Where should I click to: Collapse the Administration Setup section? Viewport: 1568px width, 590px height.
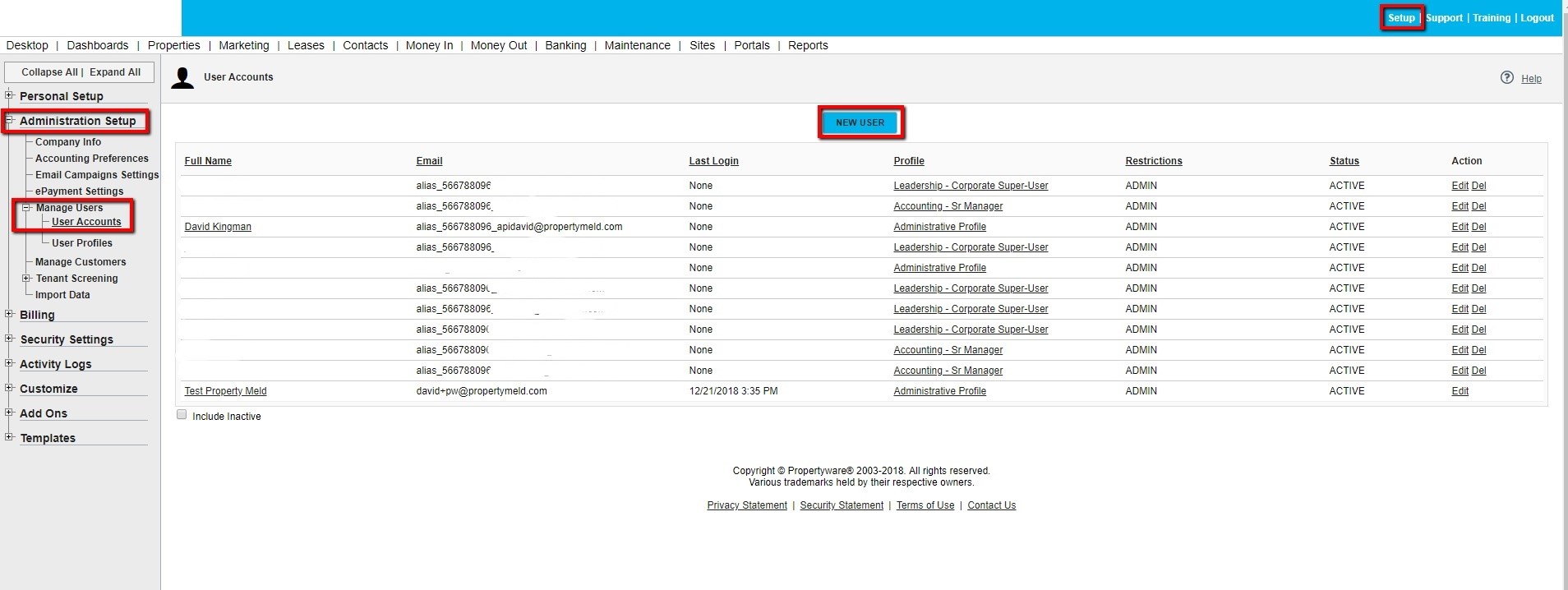pos(9,120)
